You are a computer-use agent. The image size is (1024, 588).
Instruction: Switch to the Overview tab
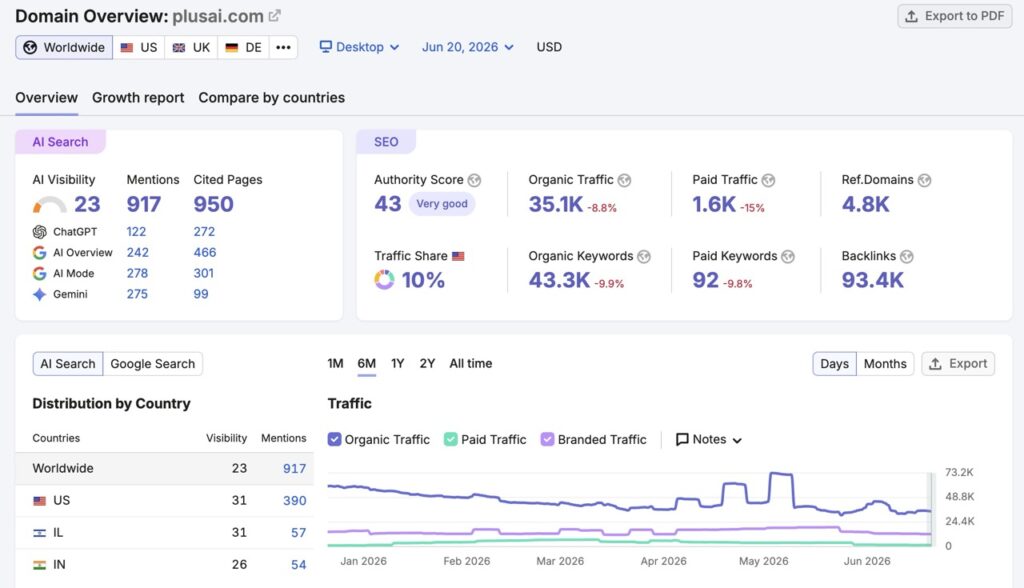(x=46, y=97)
